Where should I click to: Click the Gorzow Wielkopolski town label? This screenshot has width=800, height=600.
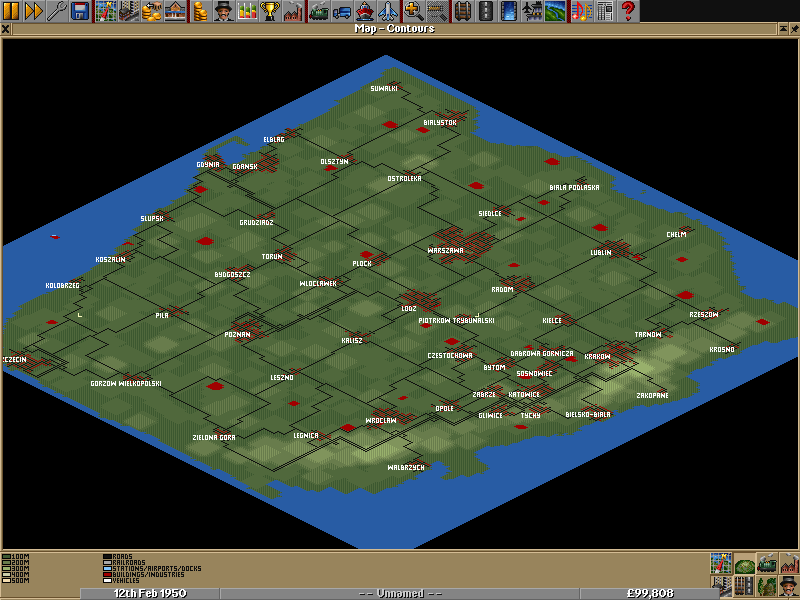pos(126,384)
